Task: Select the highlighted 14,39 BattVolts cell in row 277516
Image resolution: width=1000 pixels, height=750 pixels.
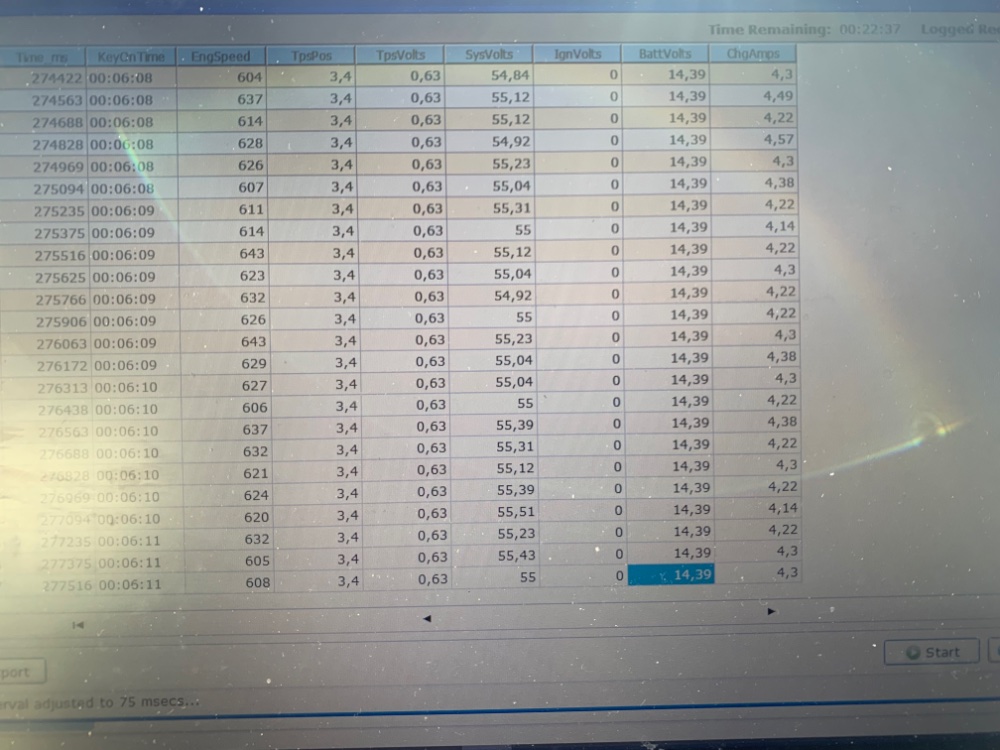Action: tap(671, 575)
